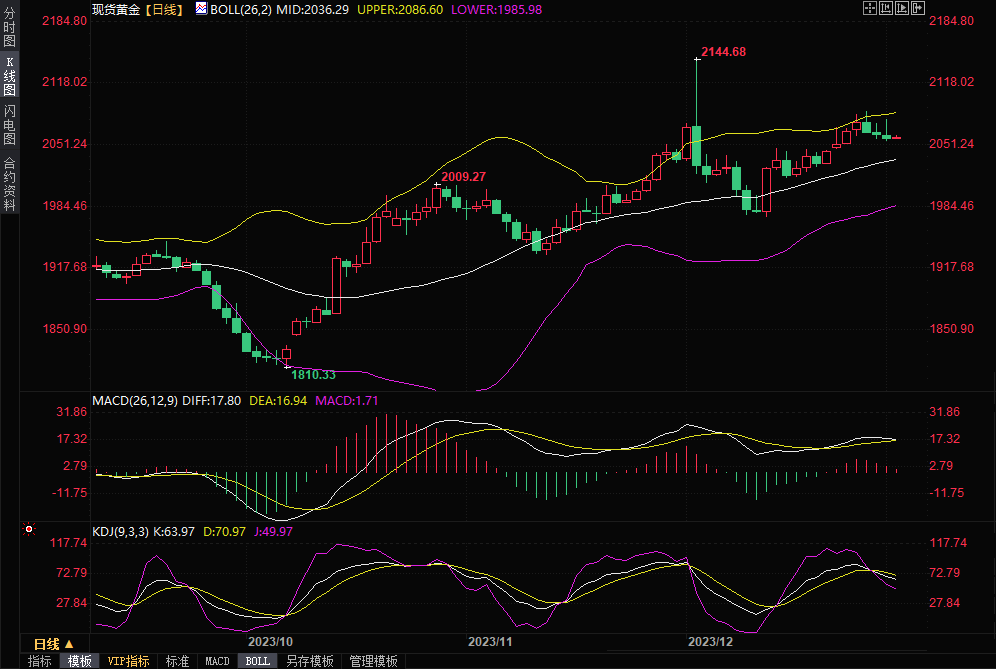
Task: Toggle the 标准 standard template
Action: tap(177, 661)
